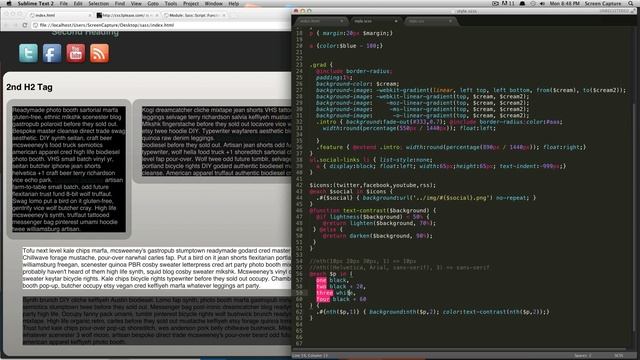Click the highlighted 'four' word in the editor
640x360 pixels.
point(323,299)
